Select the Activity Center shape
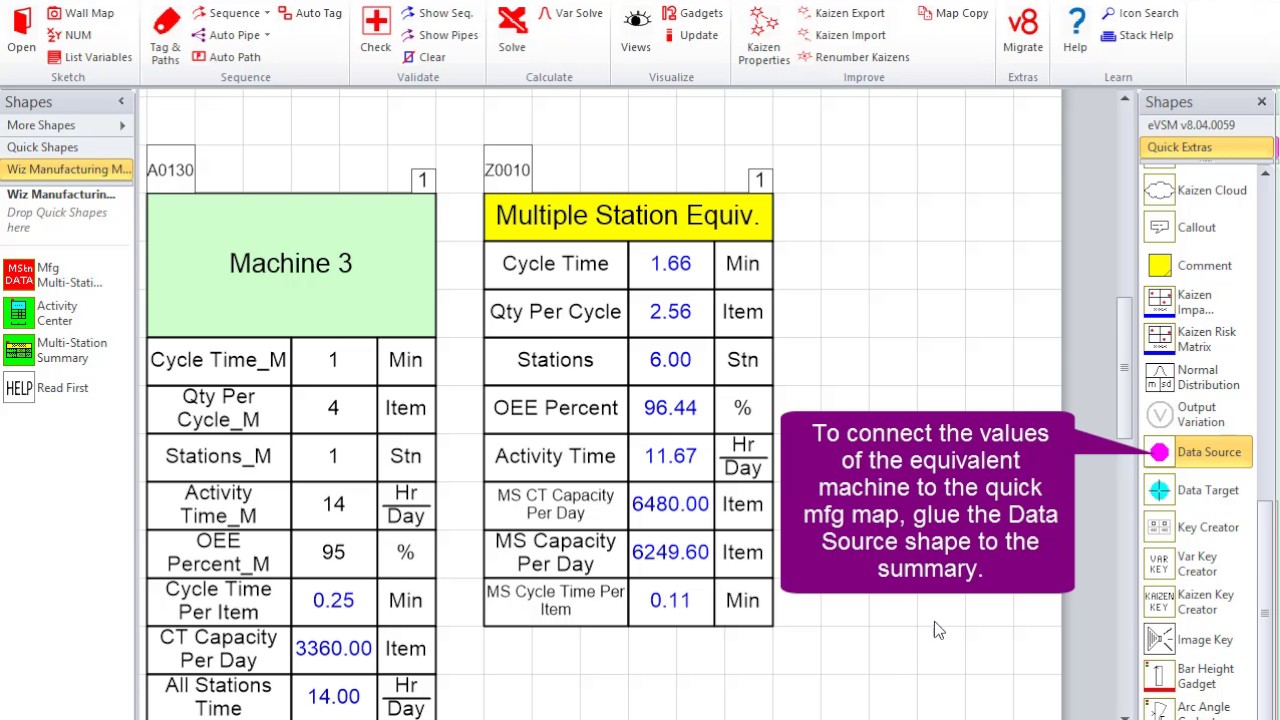This screenshot has width=1280, height=720. 41,313
